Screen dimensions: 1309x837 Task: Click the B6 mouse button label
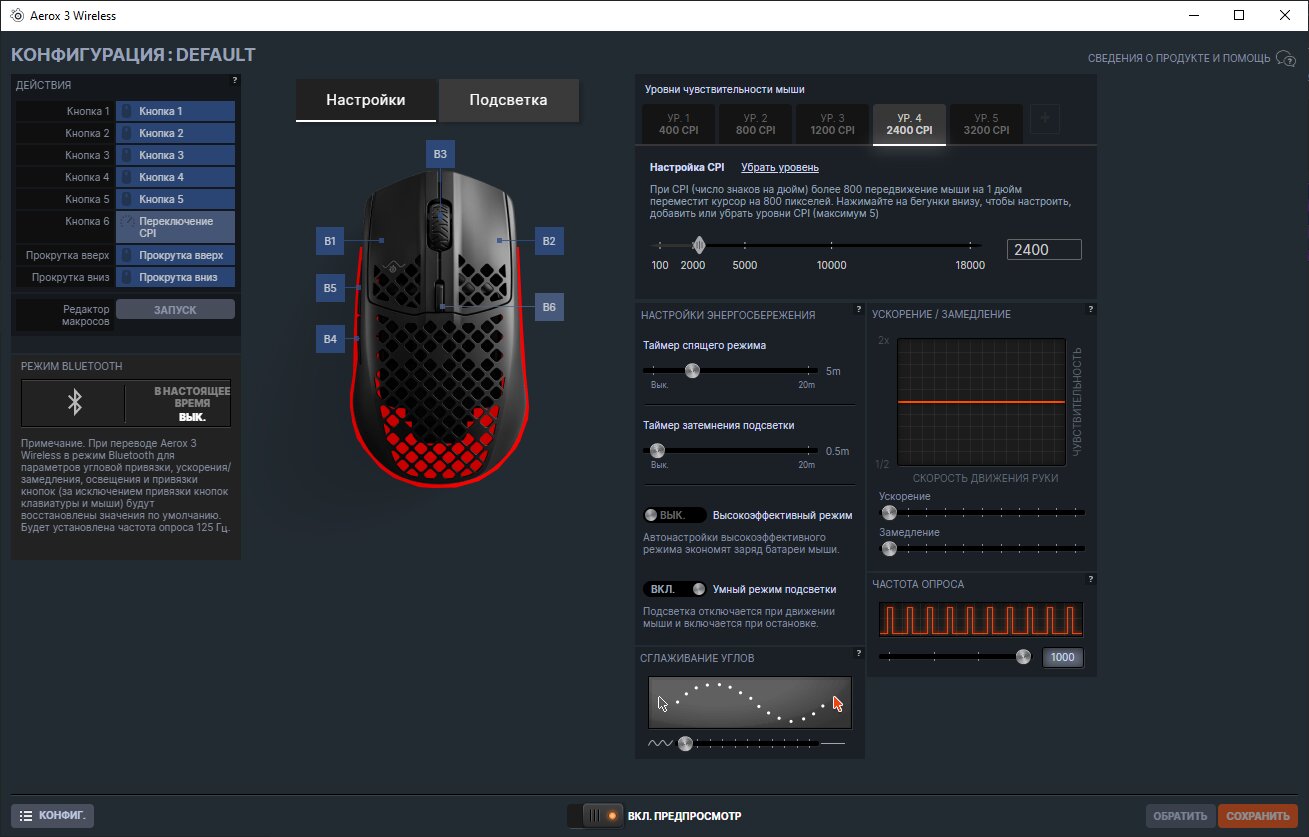(x=549, y=307)
